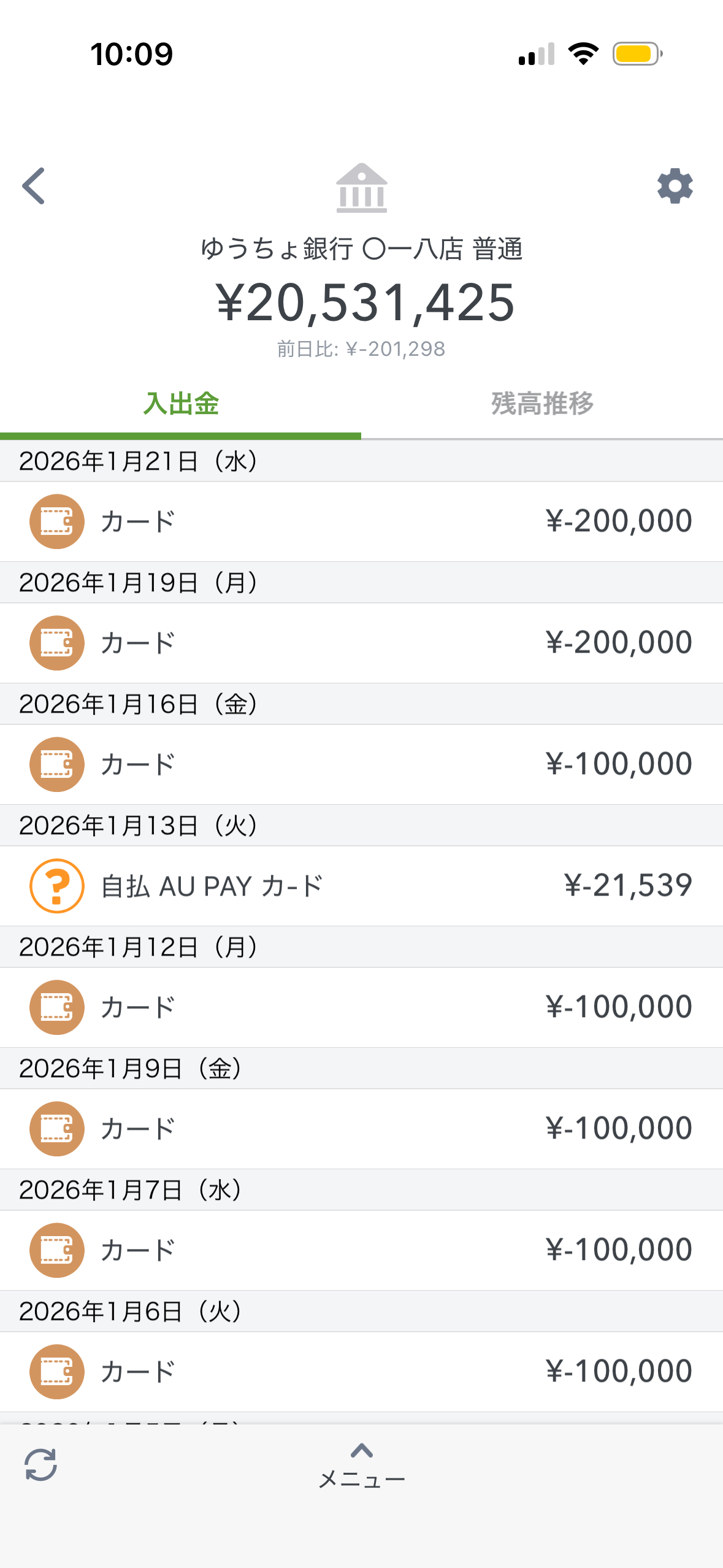
Task: Switch to the 入出金 tab
Action: 181,404
